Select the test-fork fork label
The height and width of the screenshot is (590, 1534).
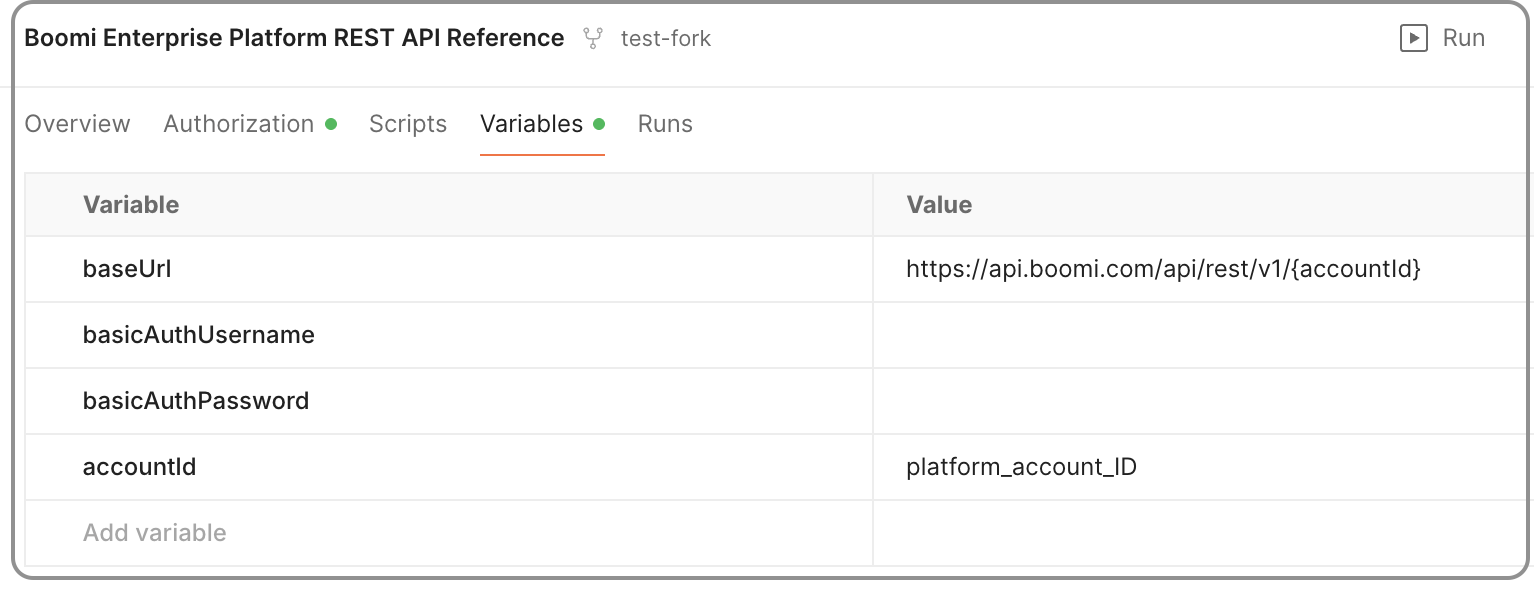coord(665,38)
